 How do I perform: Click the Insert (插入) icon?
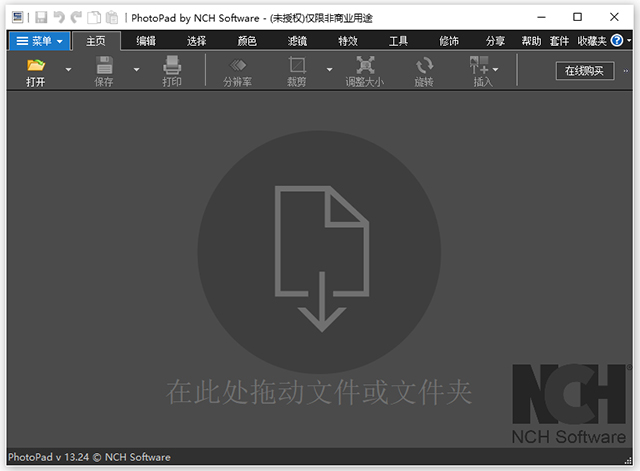pyautogui.click(x=479, y=65)
